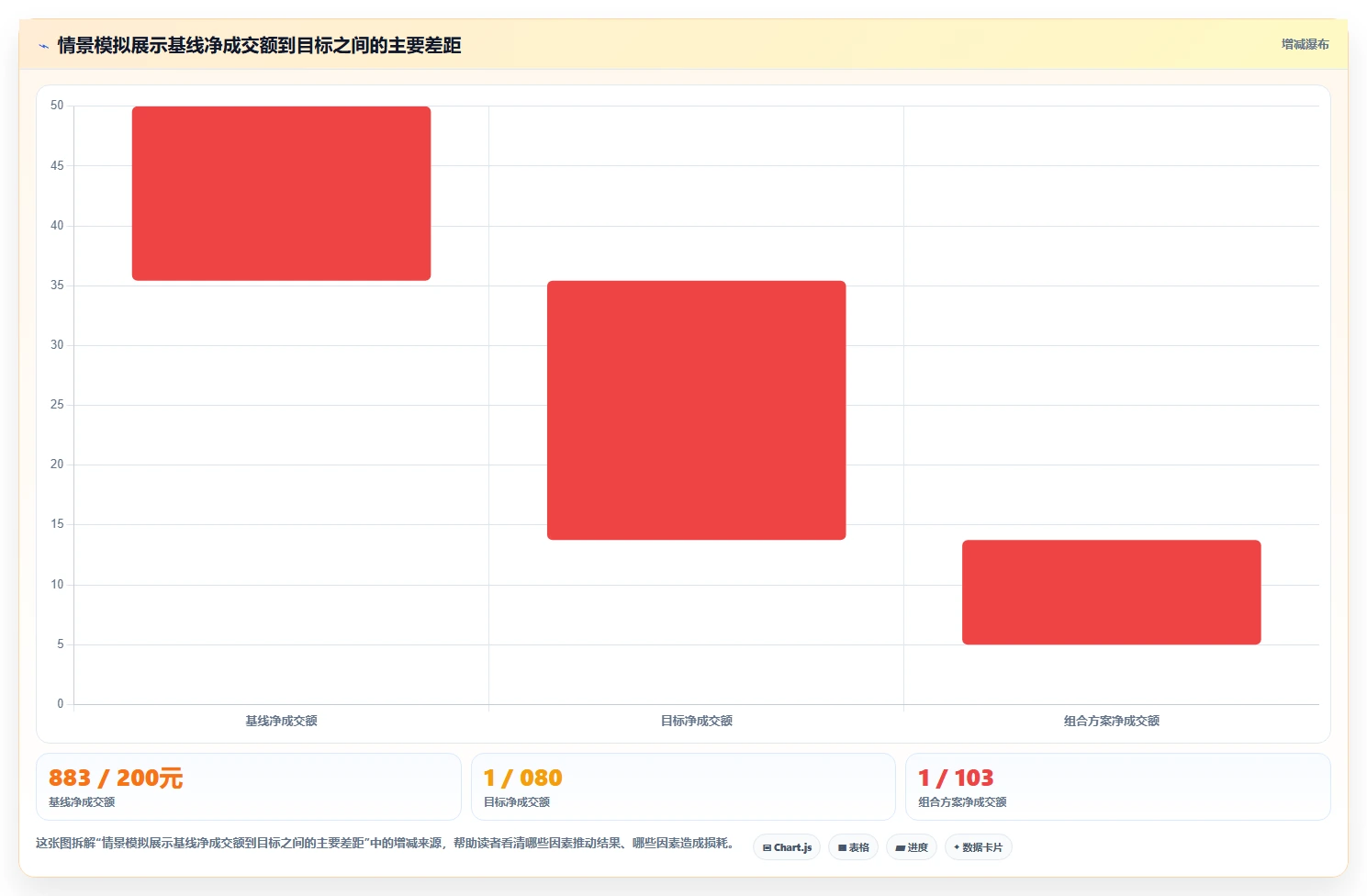Click the y-axis tick label 35
Screen dimensions: 1367x896
(57, 286)
